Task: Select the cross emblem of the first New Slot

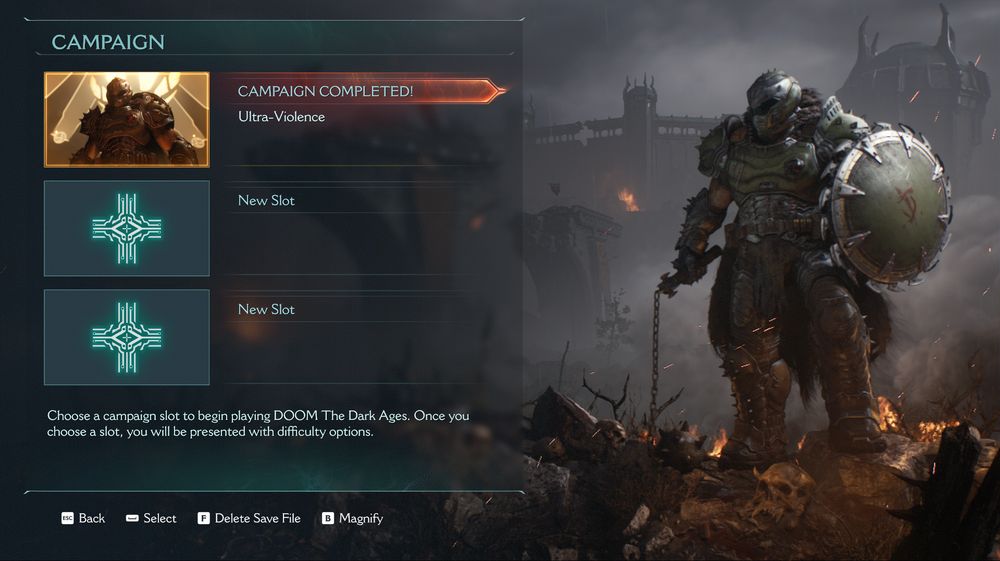Action: [127, 228]
